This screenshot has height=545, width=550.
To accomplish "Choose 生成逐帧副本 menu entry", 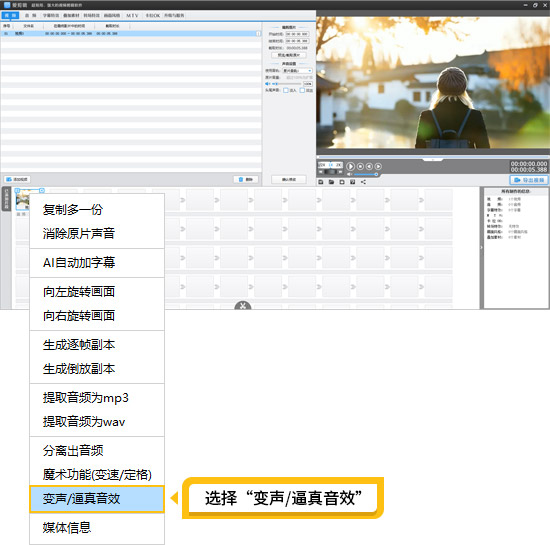I will pos(97,345).
